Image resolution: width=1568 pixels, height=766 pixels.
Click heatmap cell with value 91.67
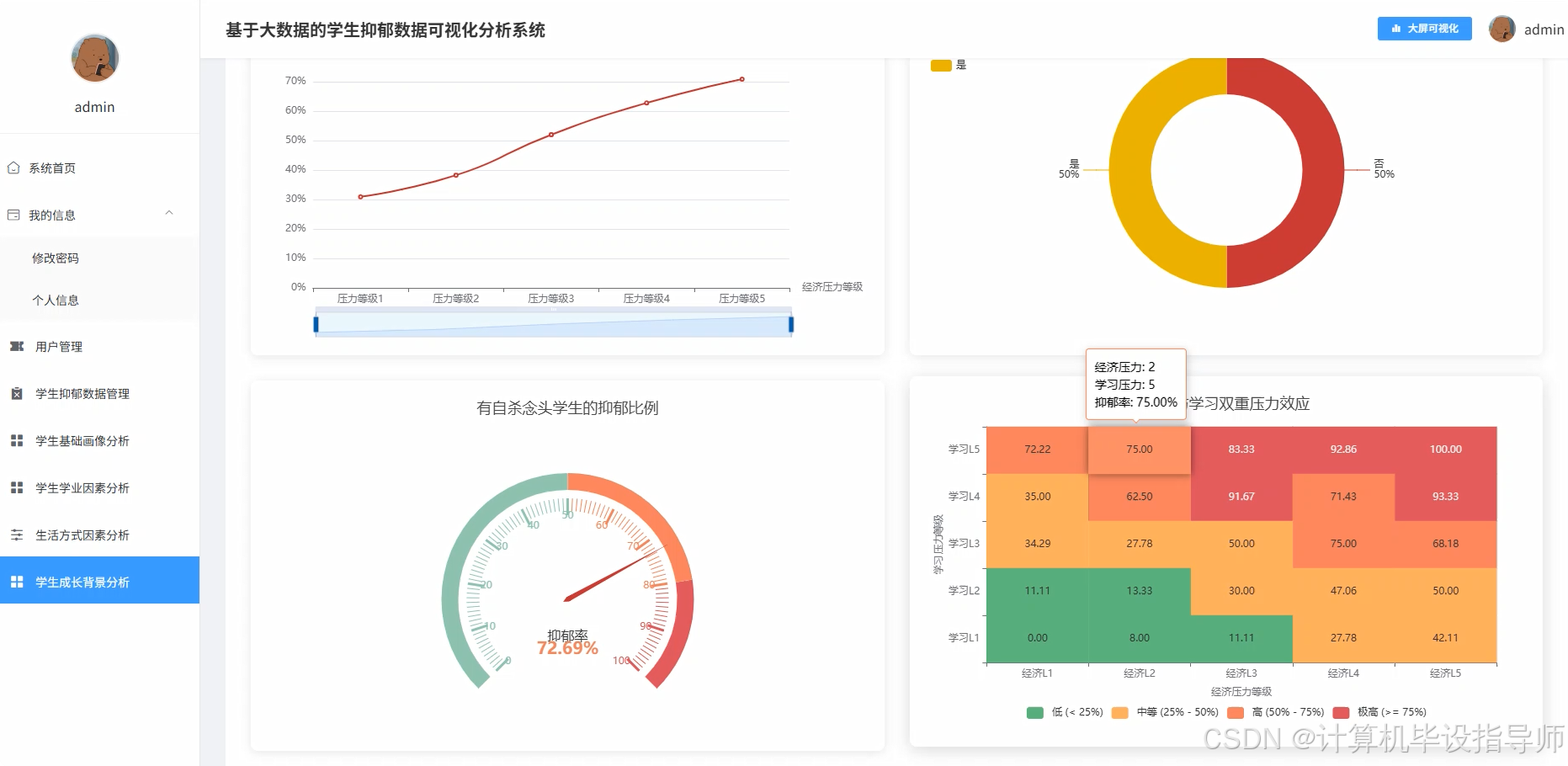(1241, 497)
